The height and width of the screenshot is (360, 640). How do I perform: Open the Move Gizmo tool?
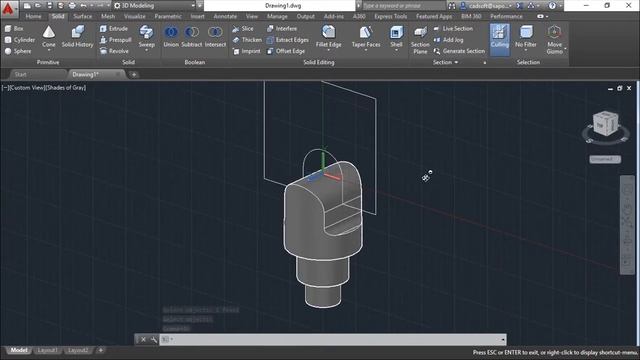tap(554, 39)
